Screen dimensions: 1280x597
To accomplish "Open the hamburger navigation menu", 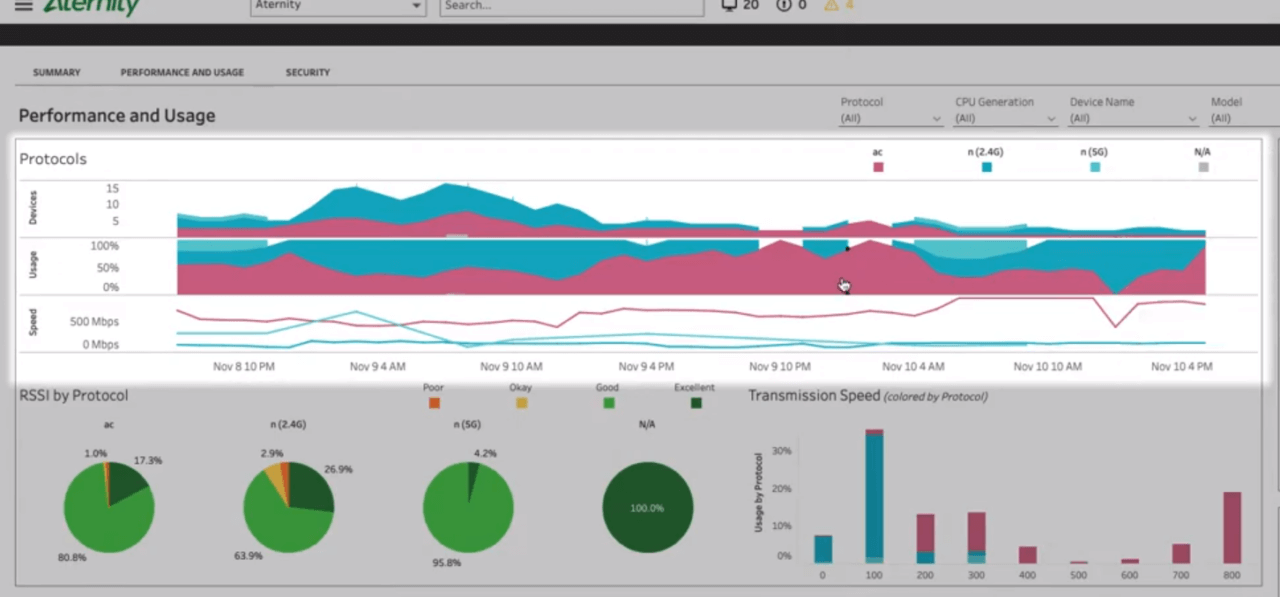I will click(23, 6).
